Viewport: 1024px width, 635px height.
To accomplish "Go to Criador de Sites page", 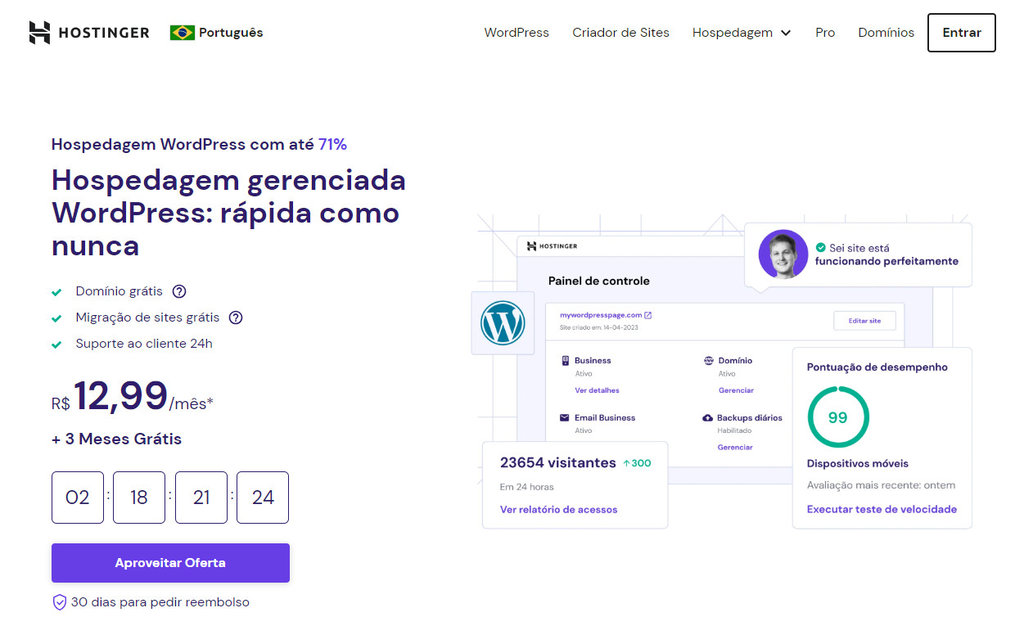I will pos(620,33).
